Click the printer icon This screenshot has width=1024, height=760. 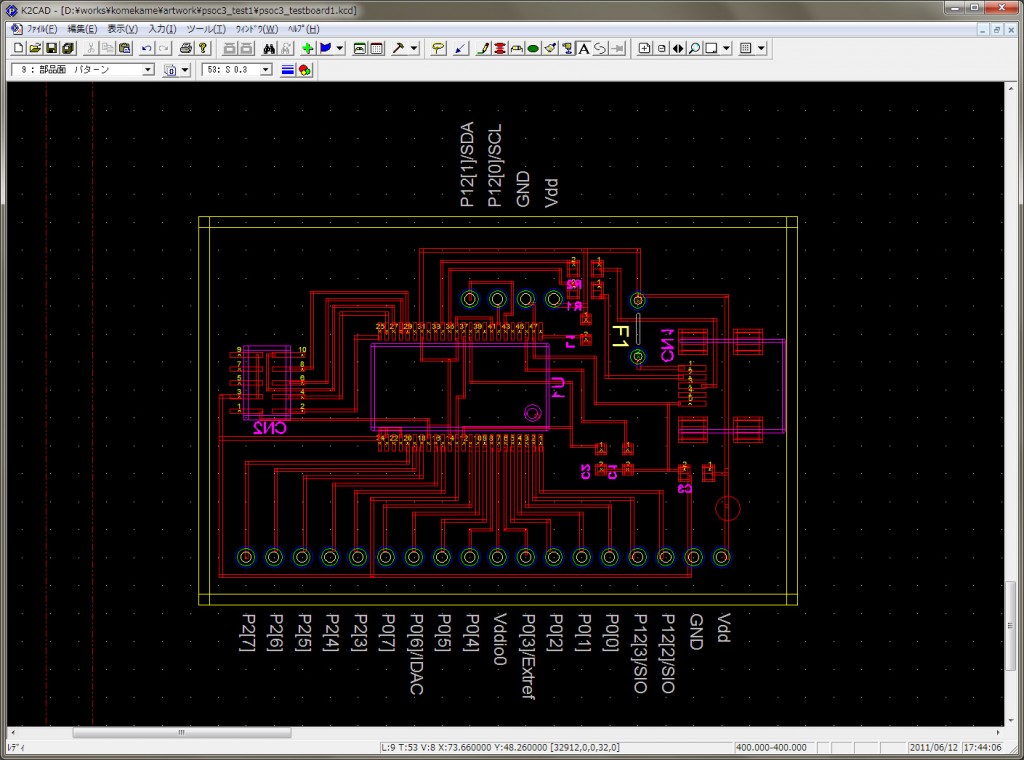(x=185, y=48)
